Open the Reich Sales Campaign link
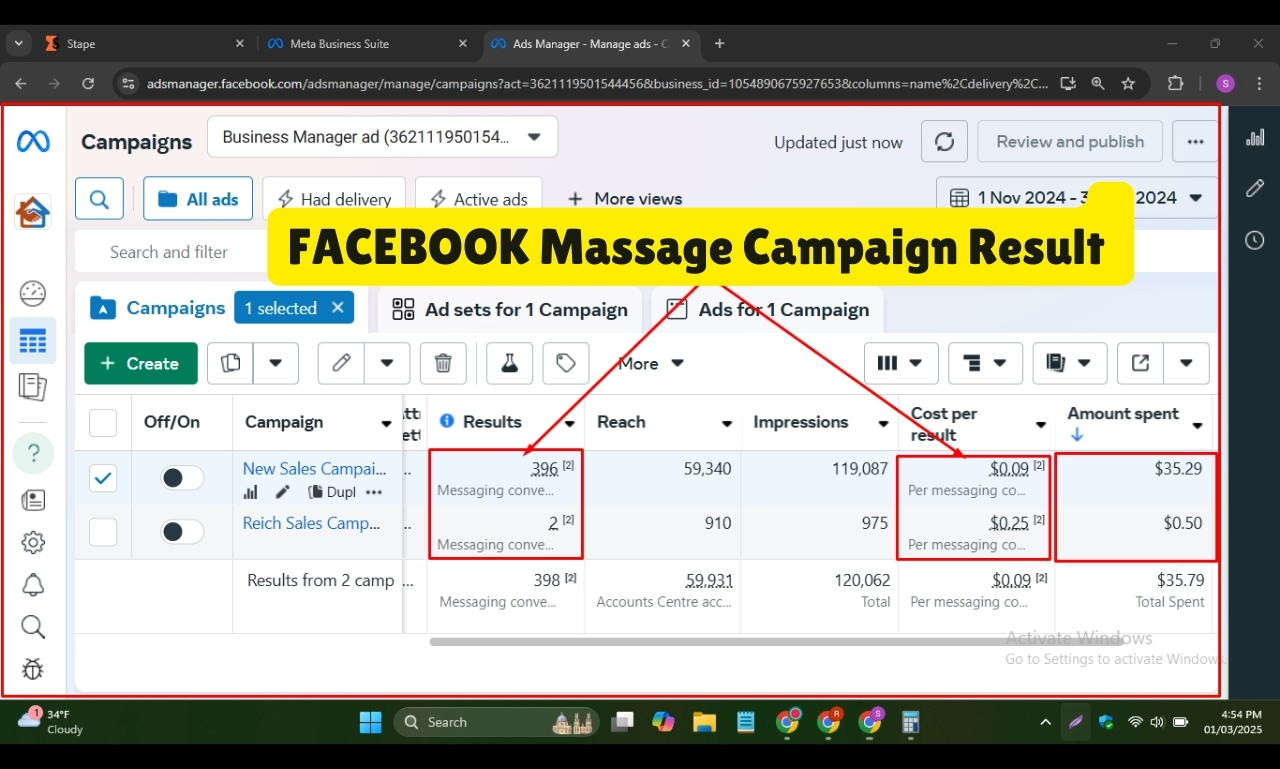The width and height of the screenshot is (1280, 769). click(x=311, y=523)
